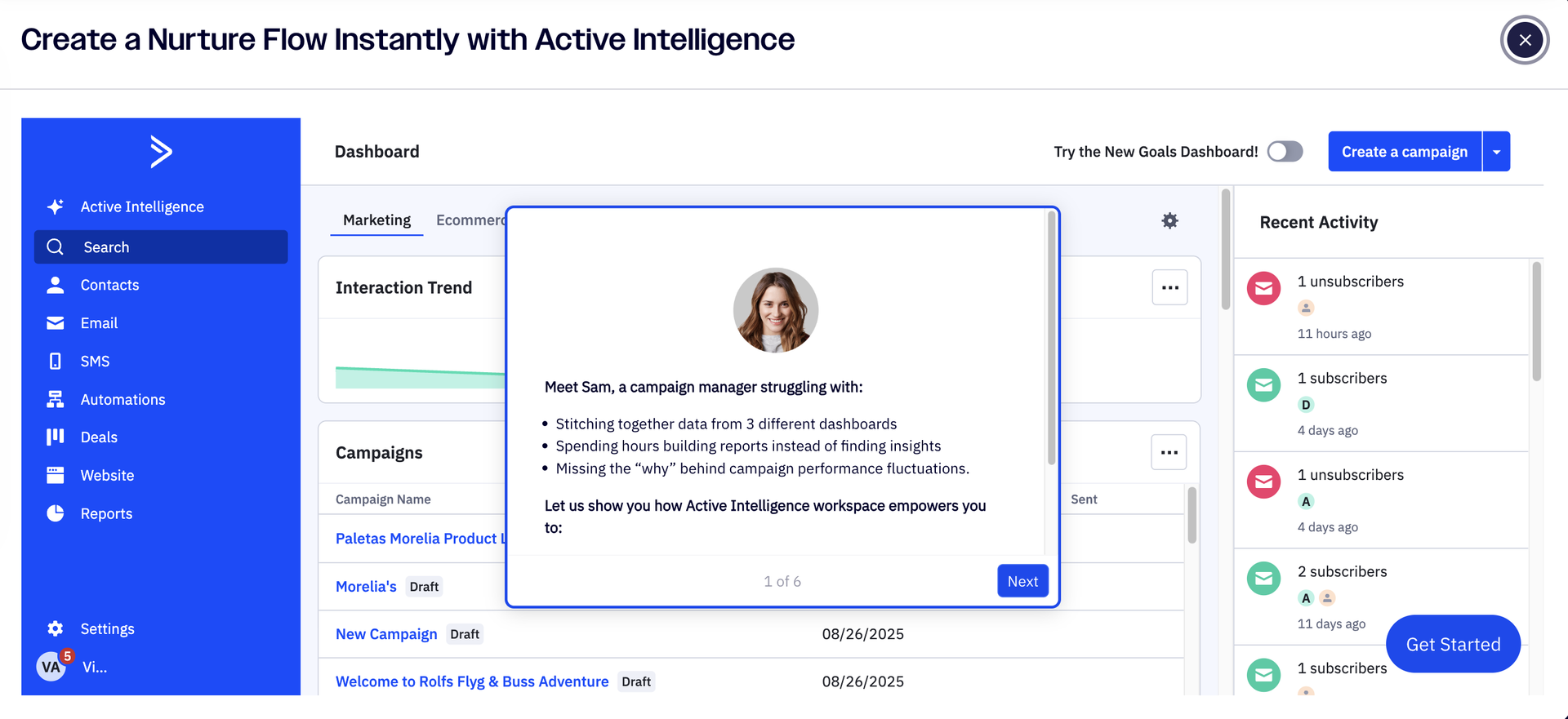Click the Email envelope icon in sidebar
The height and width of the screenshot is (719, 1568).
(x=55, y=323)
